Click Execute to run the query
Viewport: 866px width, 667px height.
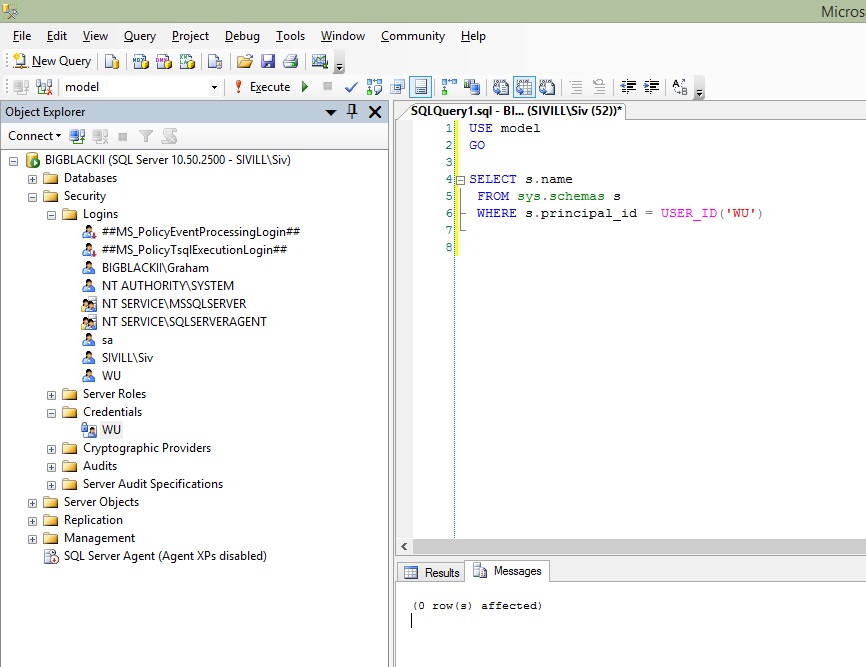(263, 87)
